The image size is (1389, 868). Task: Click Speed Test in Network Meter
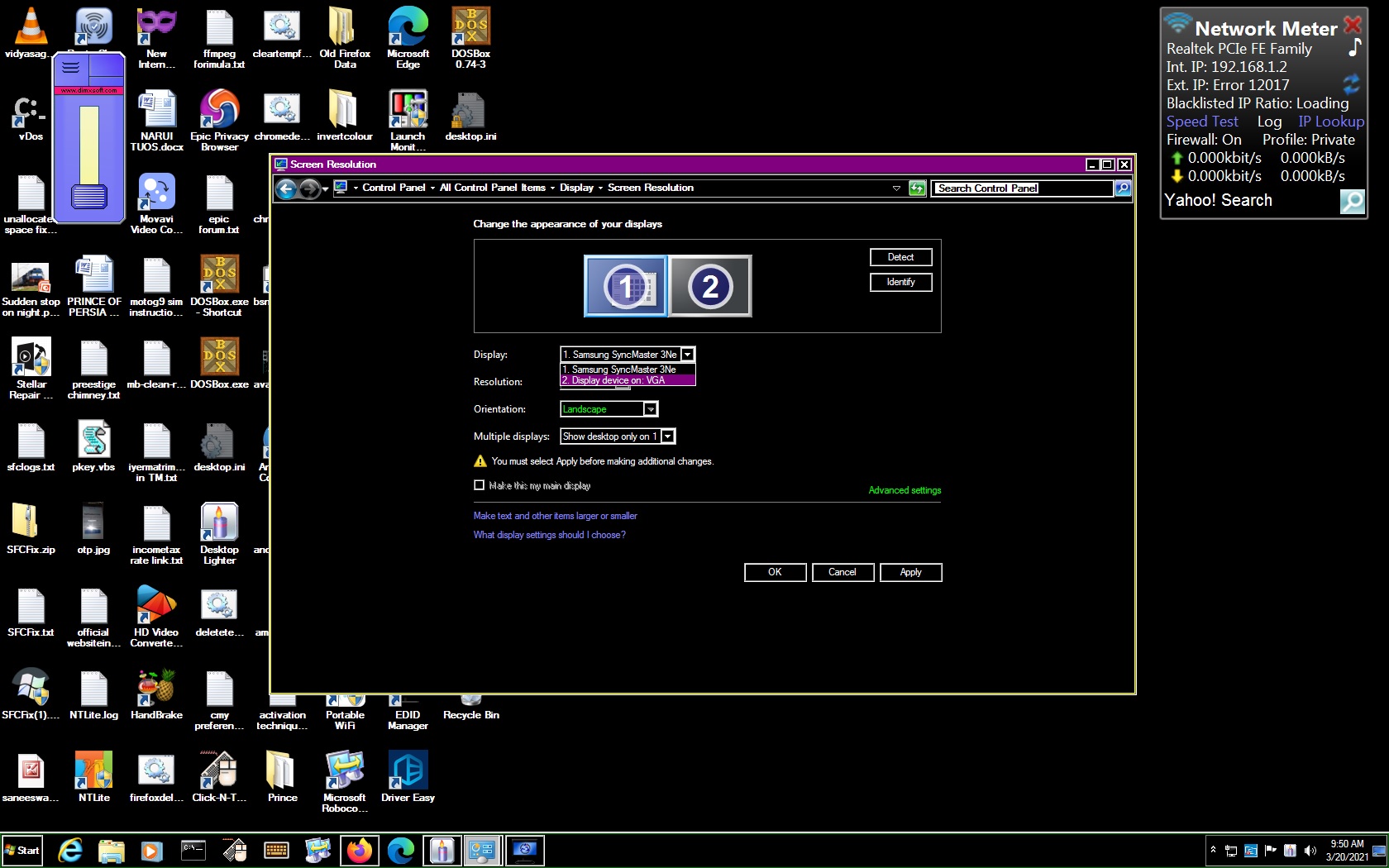coord(1202,122)
